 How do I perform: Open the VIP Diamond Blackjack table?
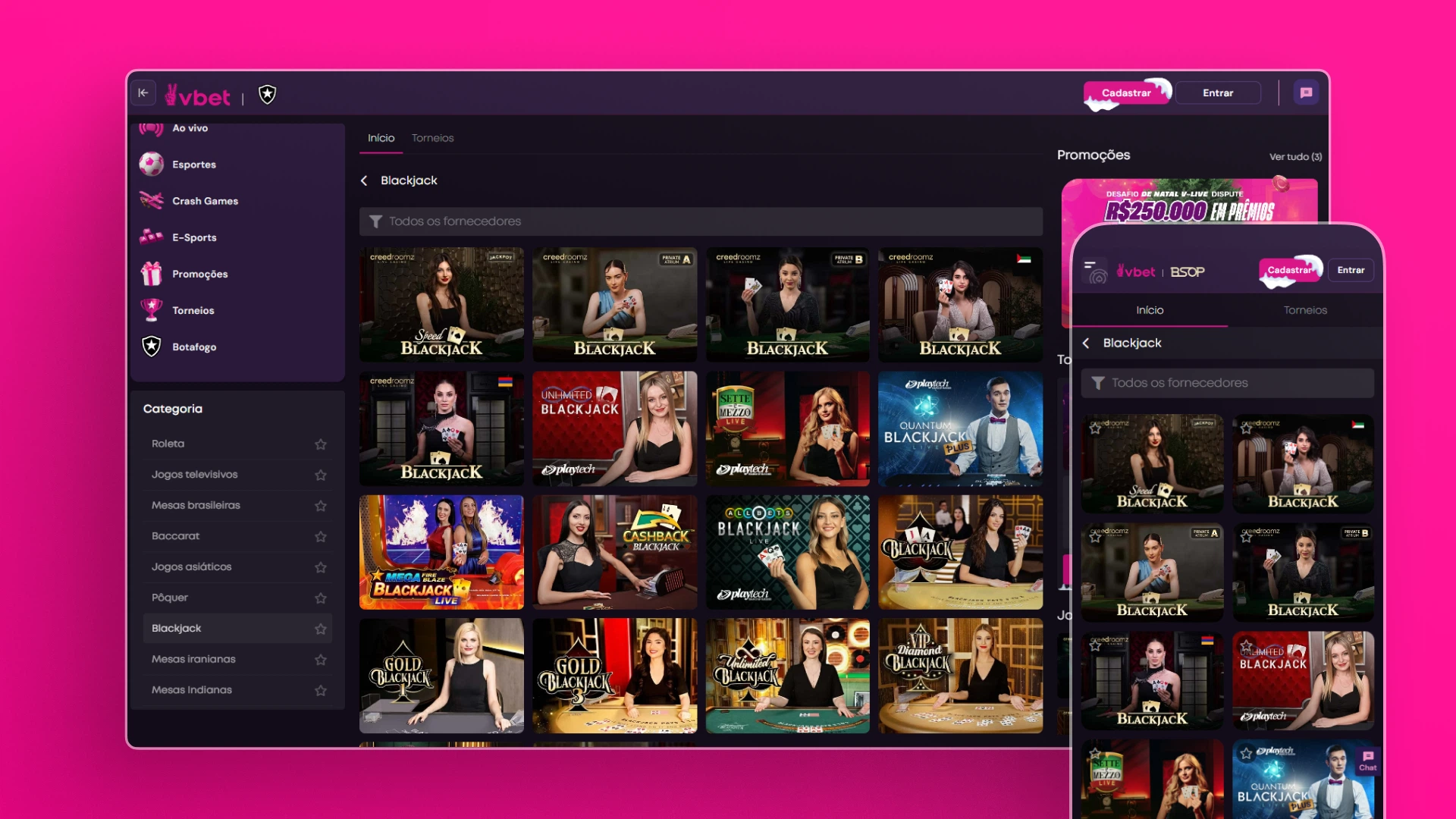tap(960, 676)
